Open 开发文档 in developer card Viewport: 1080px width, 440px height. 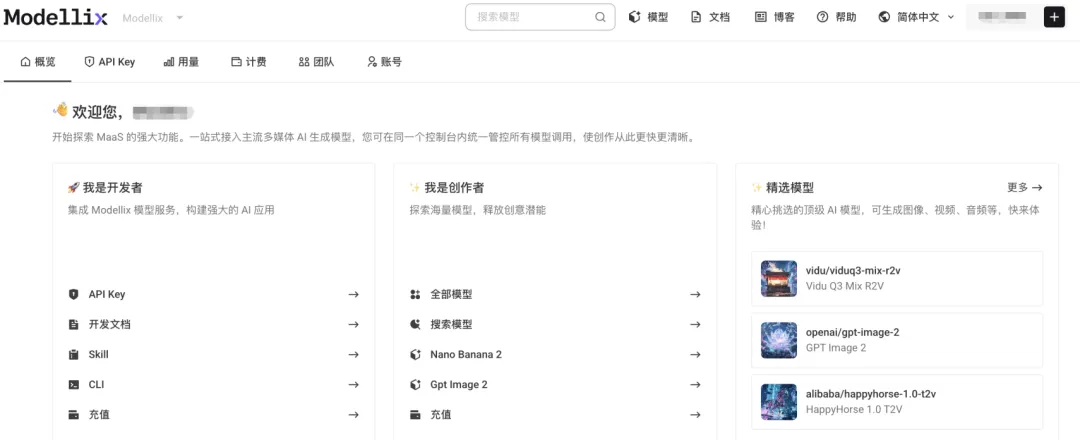coord(214,324)
